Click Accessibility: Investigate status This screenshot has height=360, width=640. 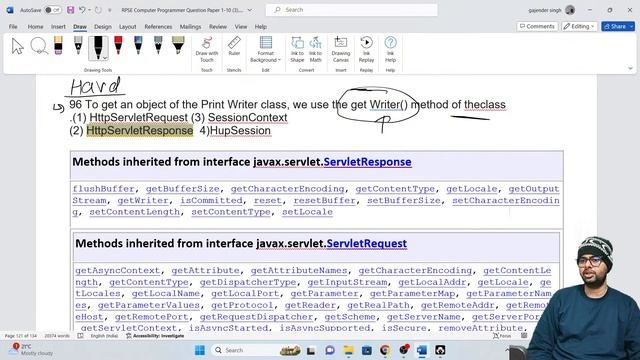click(155, 336)
